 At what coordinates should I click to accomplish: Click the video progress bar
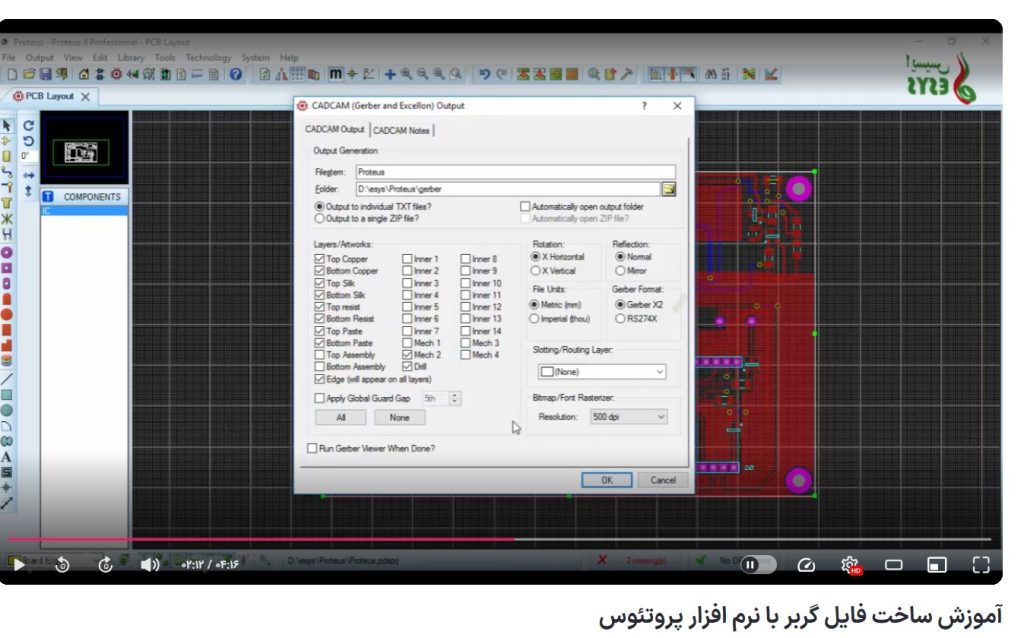500,539
